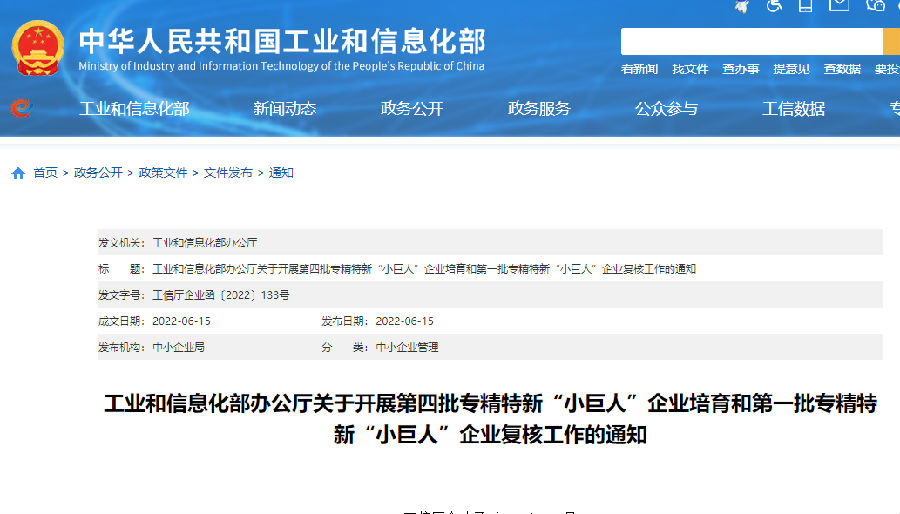Select the 政务公开 navigation tab

[412, 109]
